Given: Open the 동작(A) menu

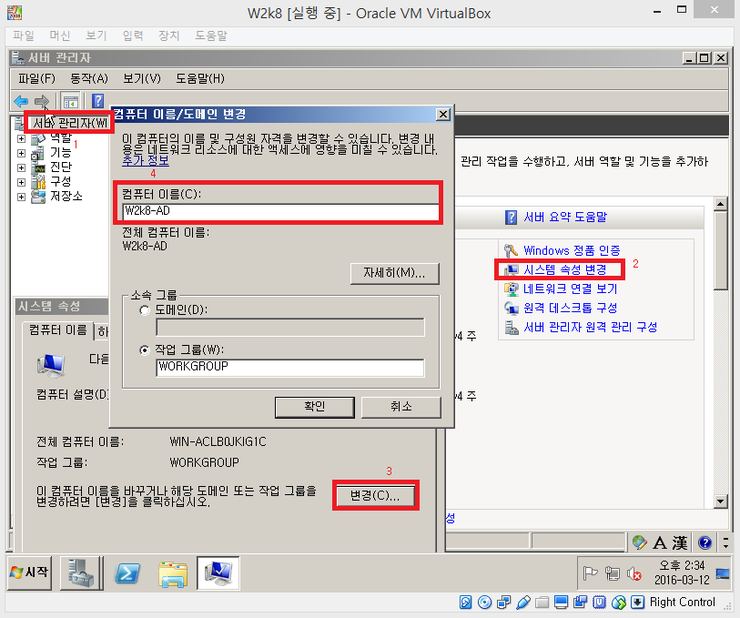Looking at the screenshot, I should coord(88,78).
